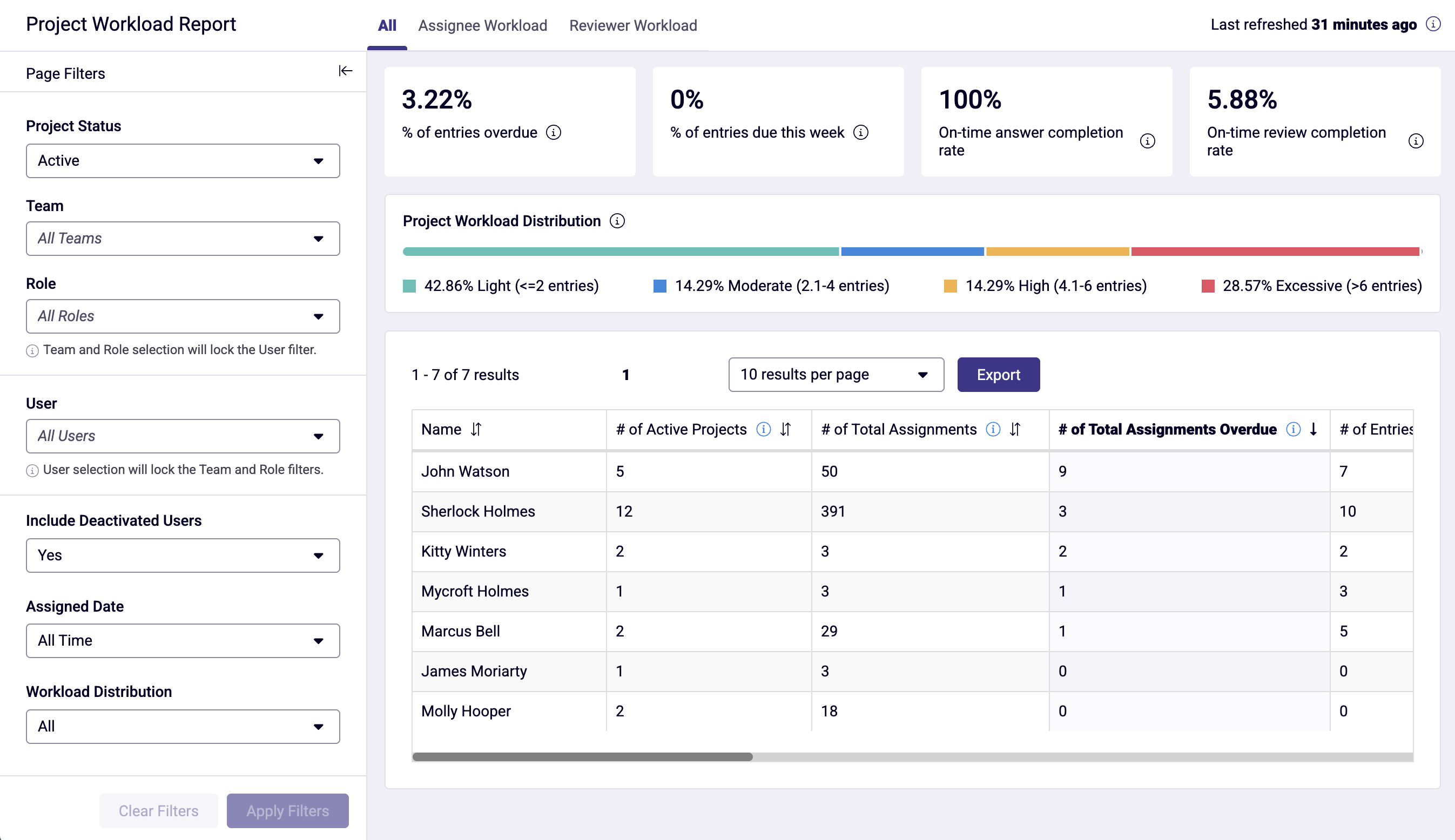The width and height of the screenshot is (1455, 840).
Task: Sort table by Name column
Action: pos(476,429)
